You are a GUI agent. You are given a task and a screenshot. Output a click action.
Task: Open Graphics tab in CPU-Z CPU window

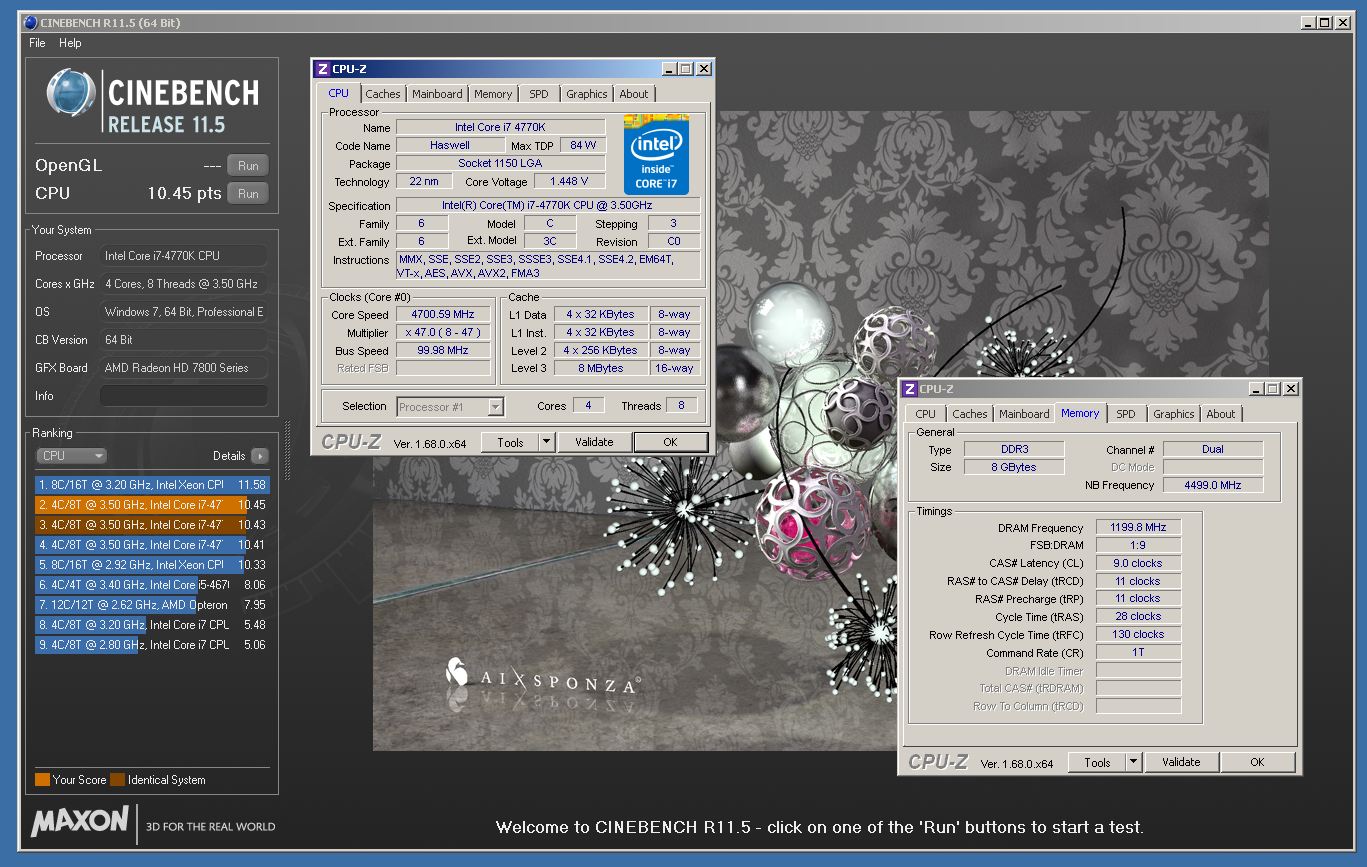tap(586, 94)
